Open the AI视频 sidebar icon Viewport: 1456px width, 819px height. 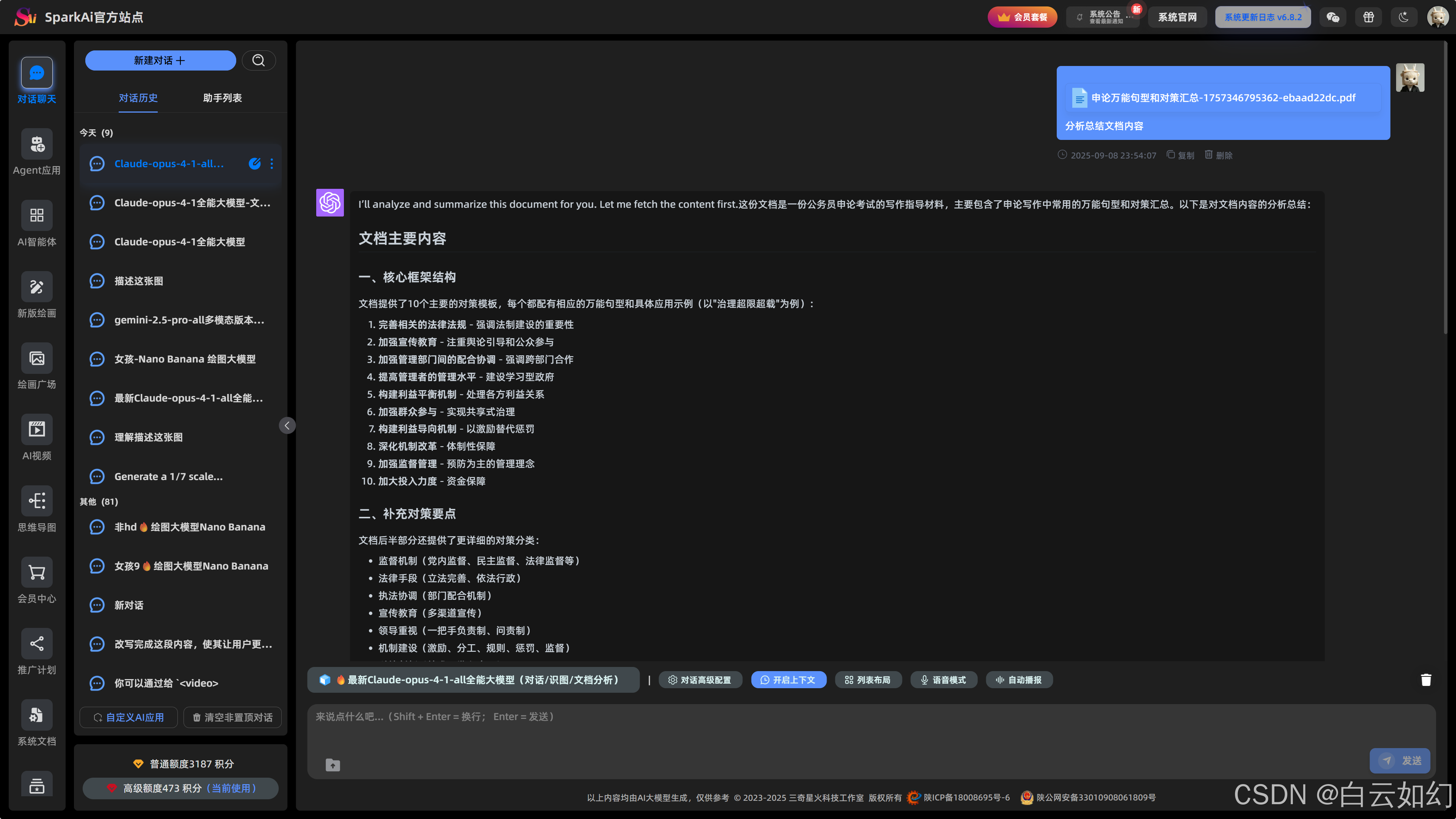pyautogui.click(x=37, y=430)
